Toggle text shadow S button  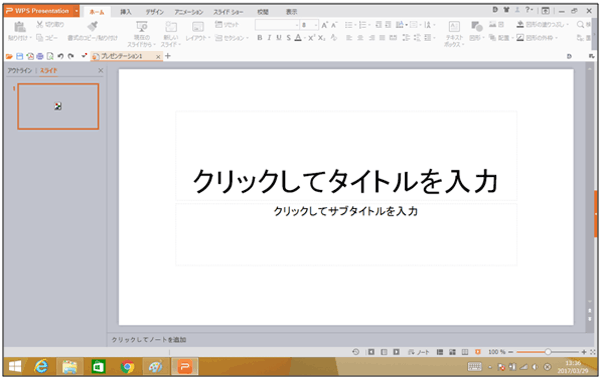click(x=289, y=37)
